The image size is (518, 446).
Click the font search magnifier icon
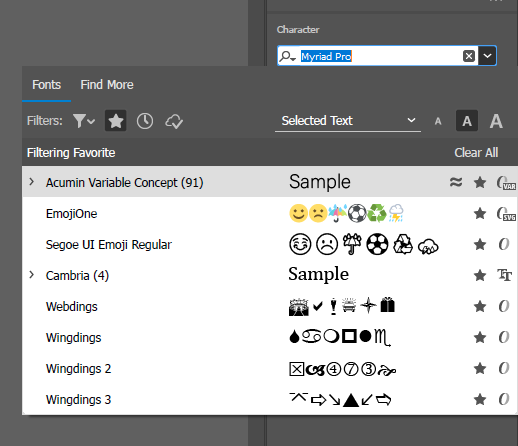click(287, 56)
